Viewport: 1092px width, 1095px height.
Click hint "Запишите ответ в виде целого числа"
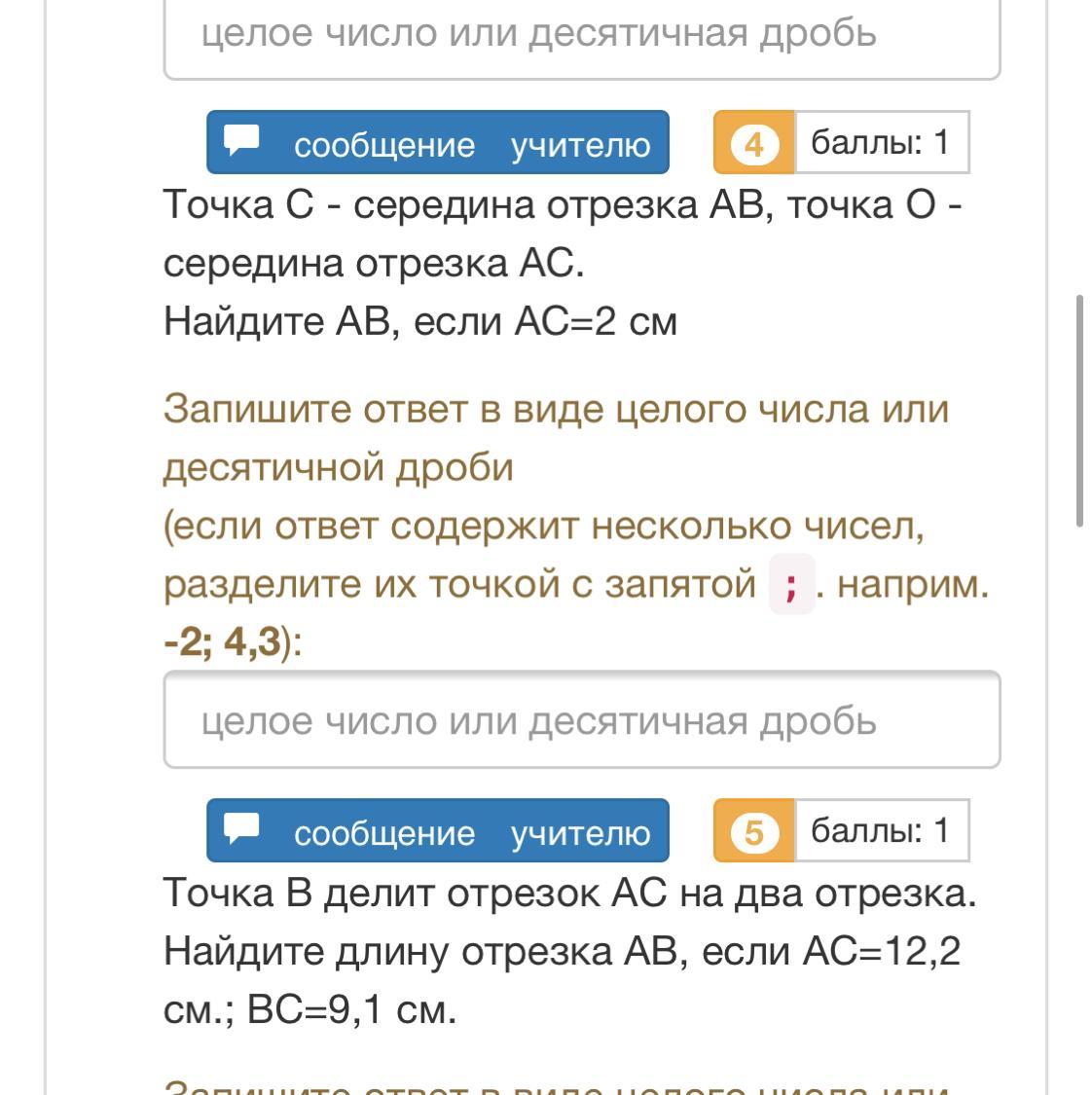point(555,409)
